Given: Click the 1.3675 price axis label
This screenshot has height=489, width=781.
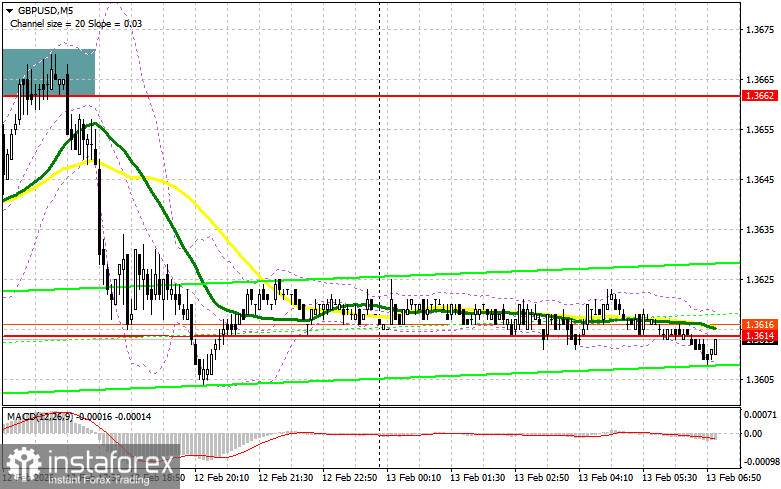Looking at the screenshot, I should tap(760, 30).
